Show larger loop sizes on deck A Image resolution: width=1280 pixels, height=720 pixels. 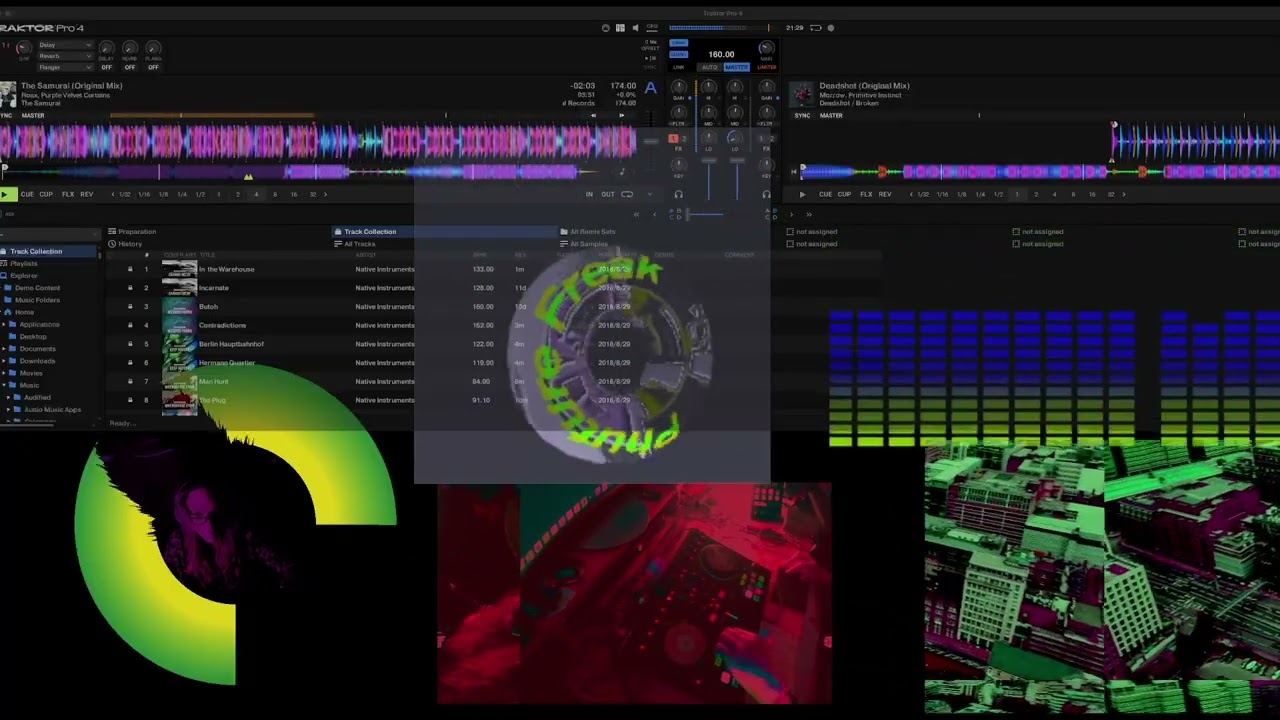[x=325, y=194]
